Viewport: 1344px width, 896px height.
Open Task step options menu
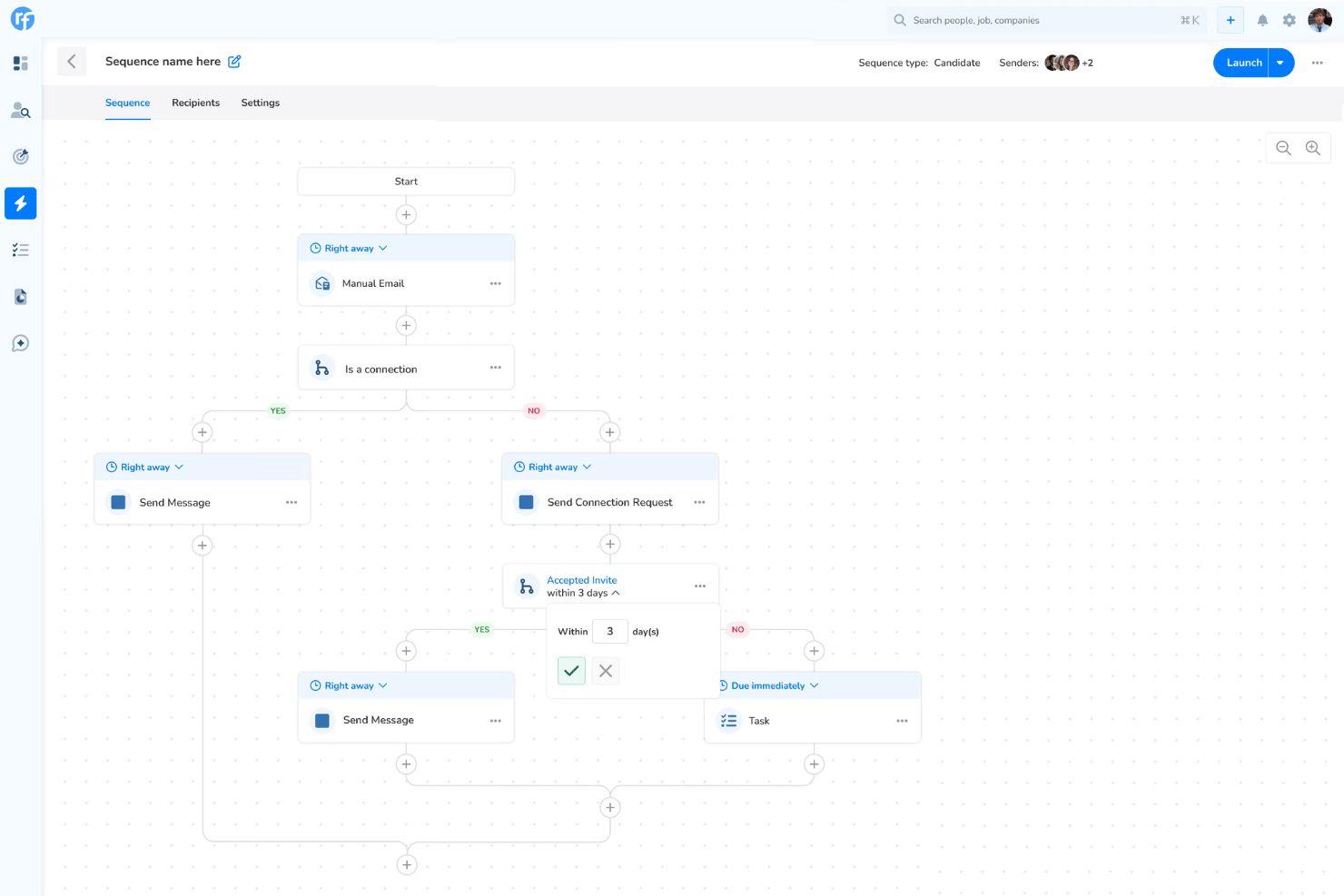(902, 721)
